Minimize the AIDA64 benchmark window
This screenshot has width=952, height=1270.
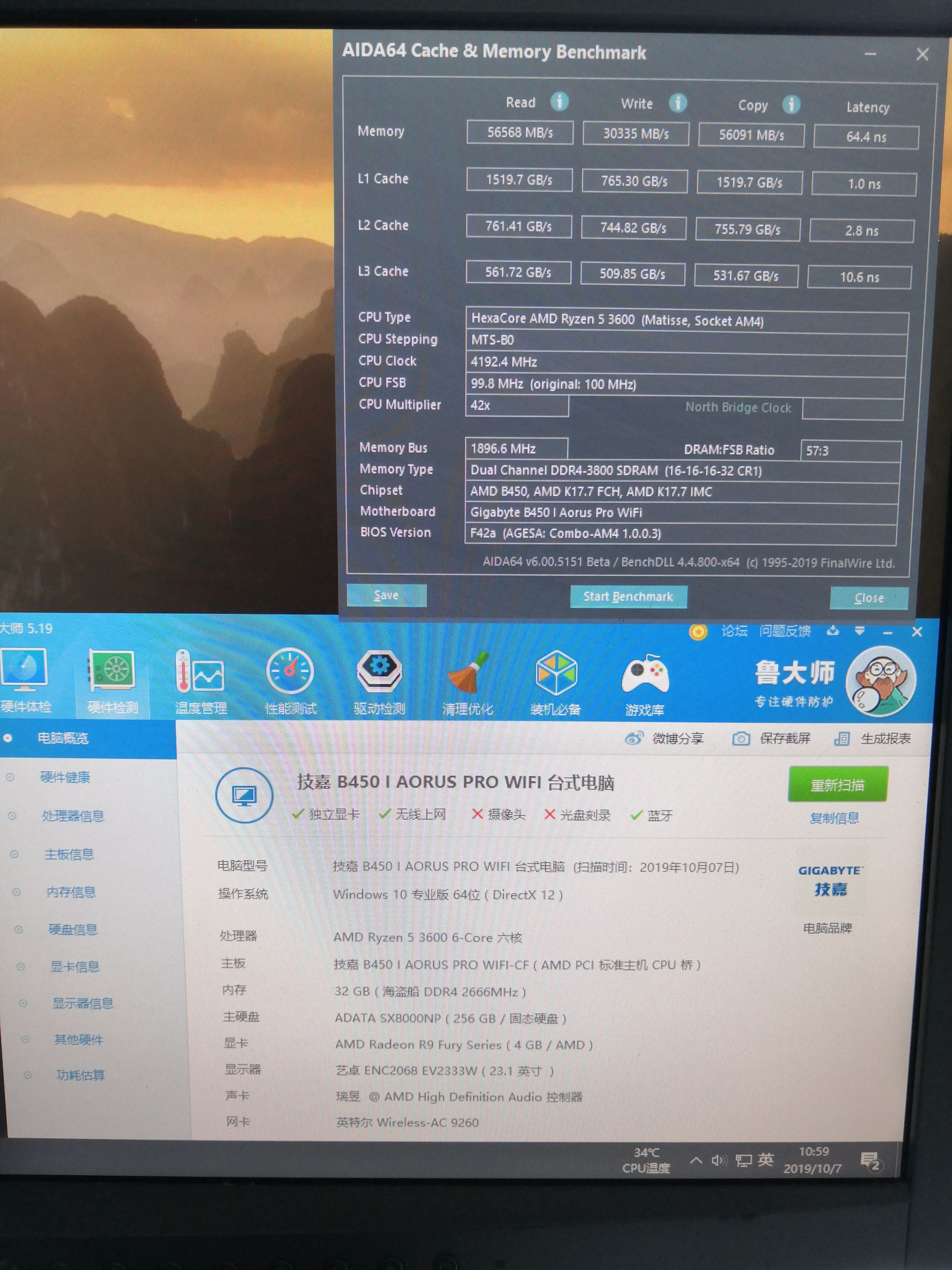(870, 55)
